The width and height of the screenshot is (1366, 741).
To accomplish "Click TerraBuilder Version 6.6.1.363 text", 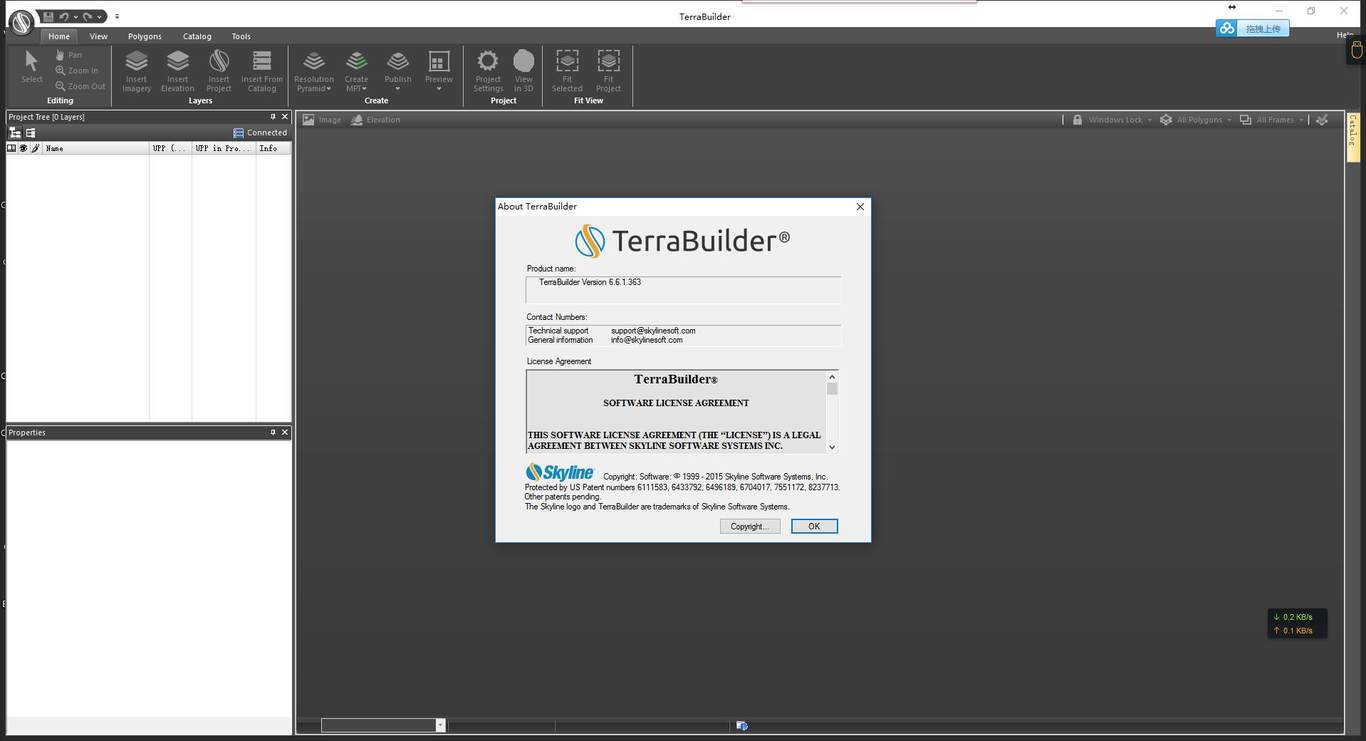I will coord(590,282).
